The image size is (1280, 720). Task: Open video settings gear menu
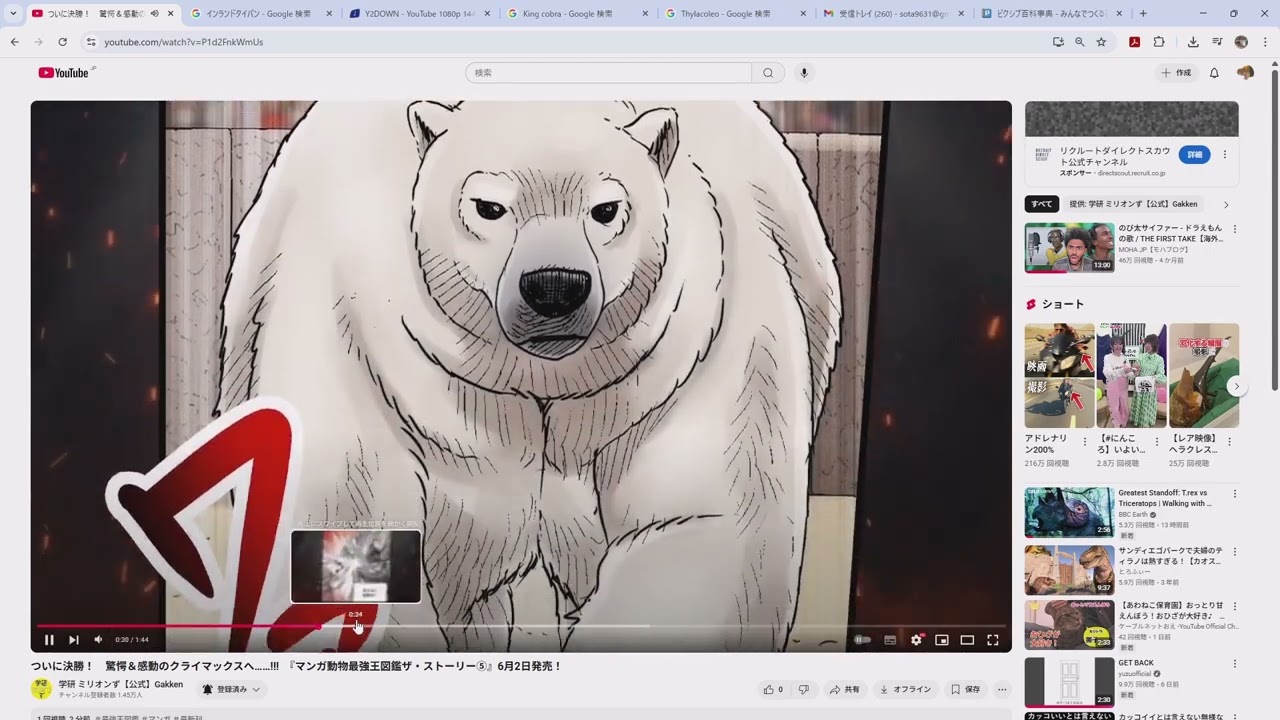(x=916, y=640)
